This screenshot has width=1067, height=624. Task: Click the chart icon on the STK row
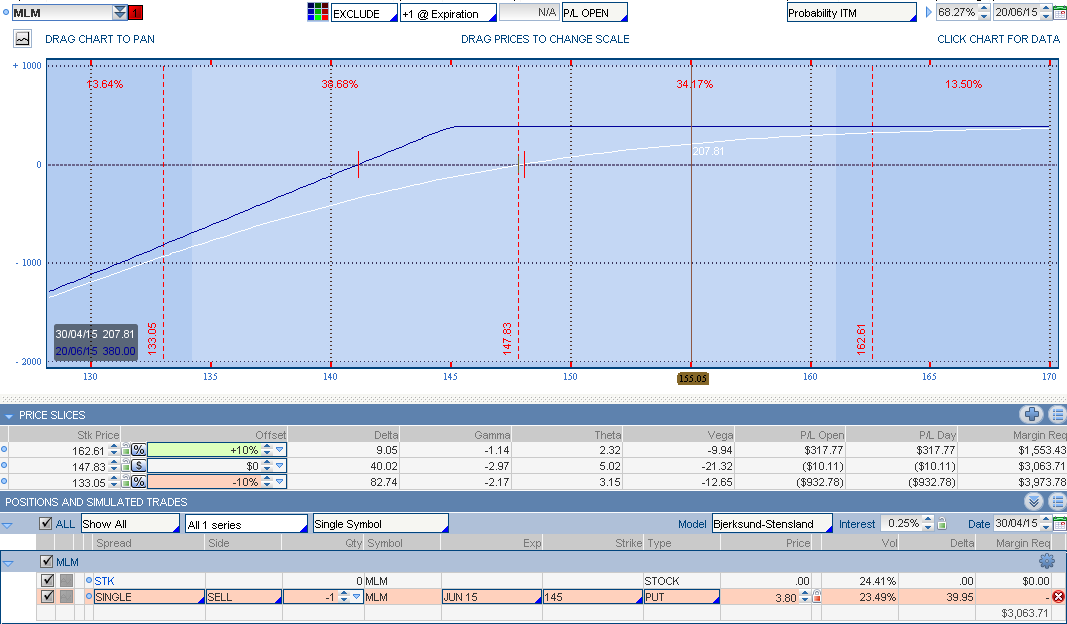coord(66,580)
